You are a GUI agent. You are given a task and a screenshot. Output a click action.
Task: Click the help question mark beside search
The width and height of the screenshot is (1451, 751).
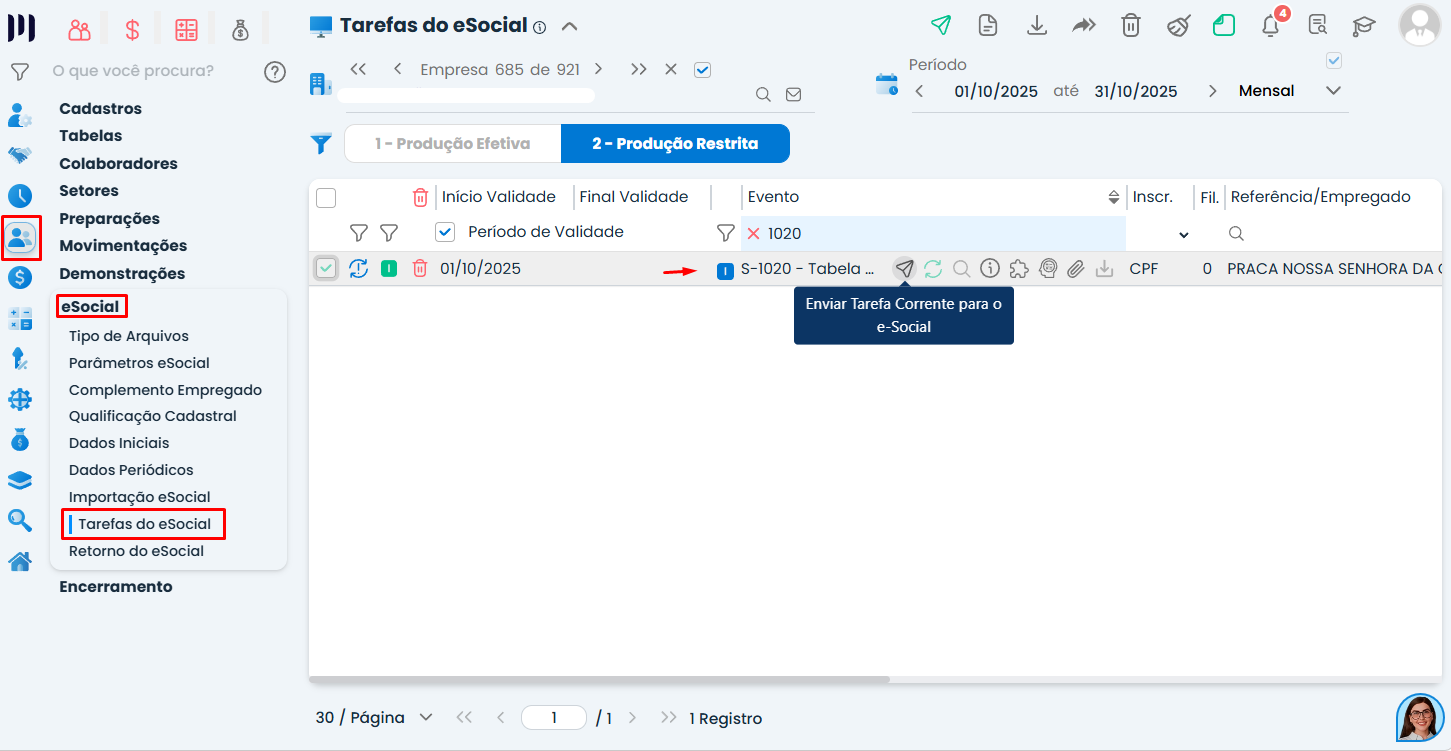(x=275, y=72)
